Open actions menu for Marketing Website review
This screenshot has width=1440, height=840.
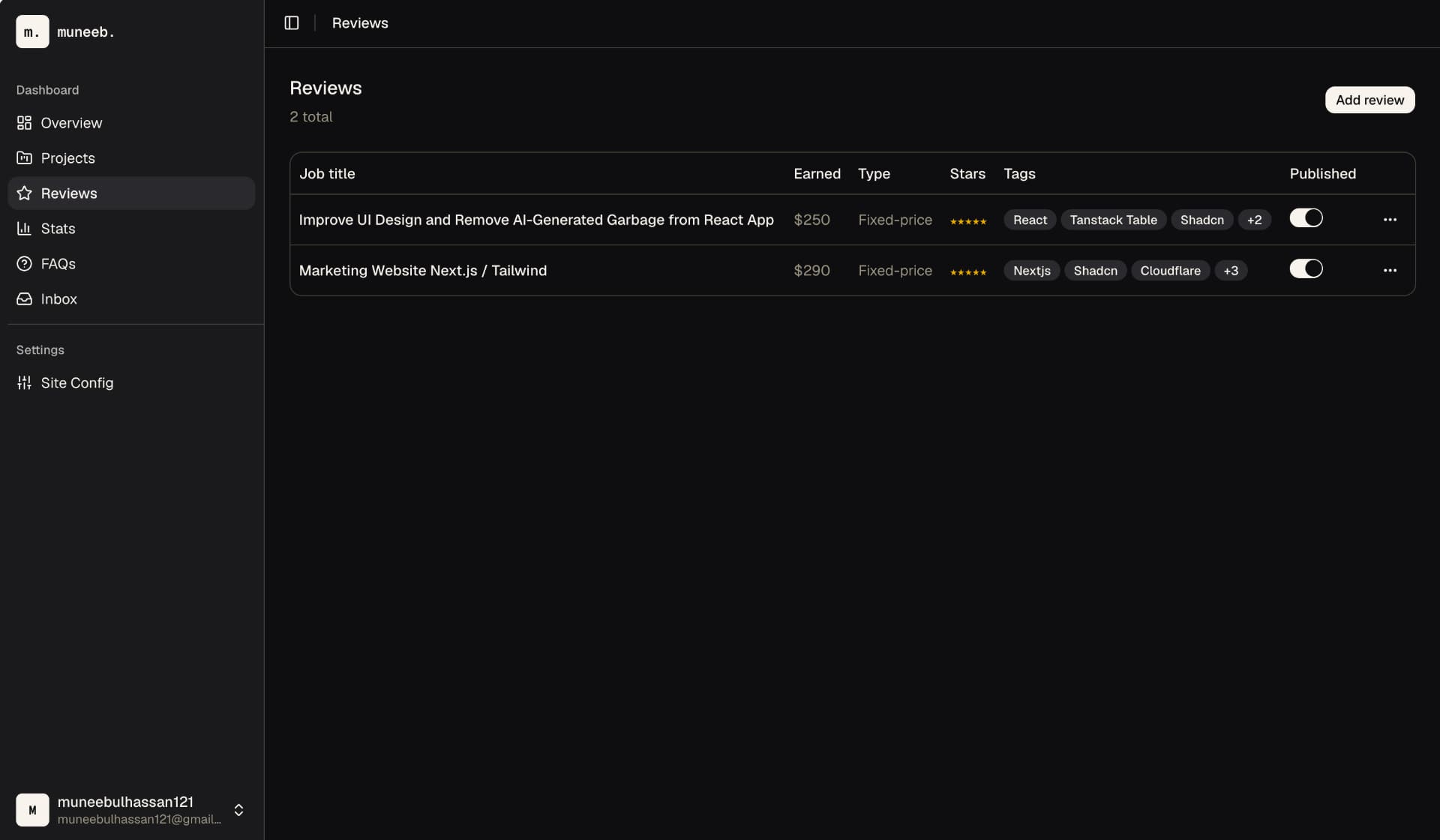(1390, 271)
